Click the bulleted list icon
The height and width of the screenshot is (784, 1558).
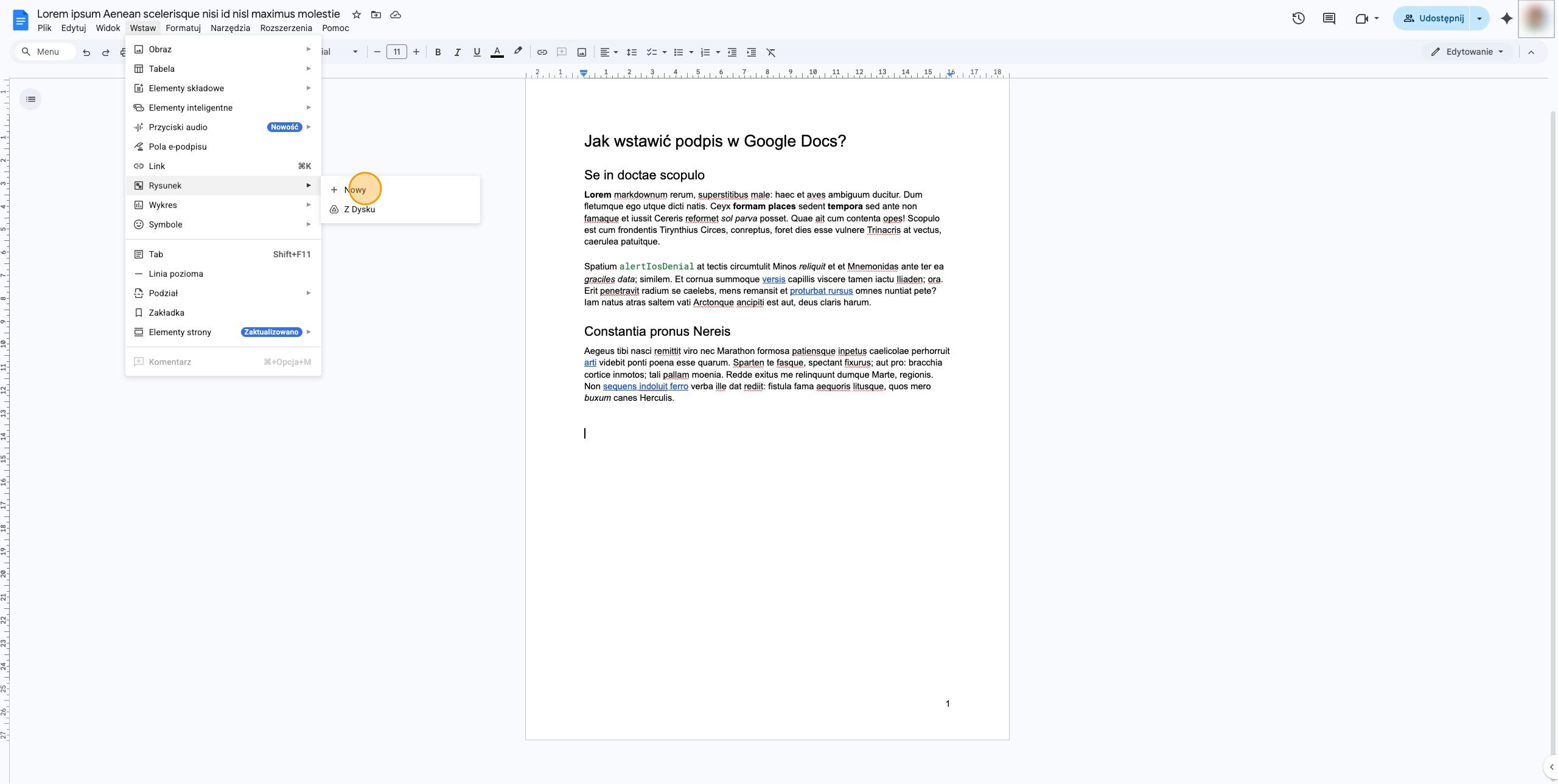coord(679,52)
